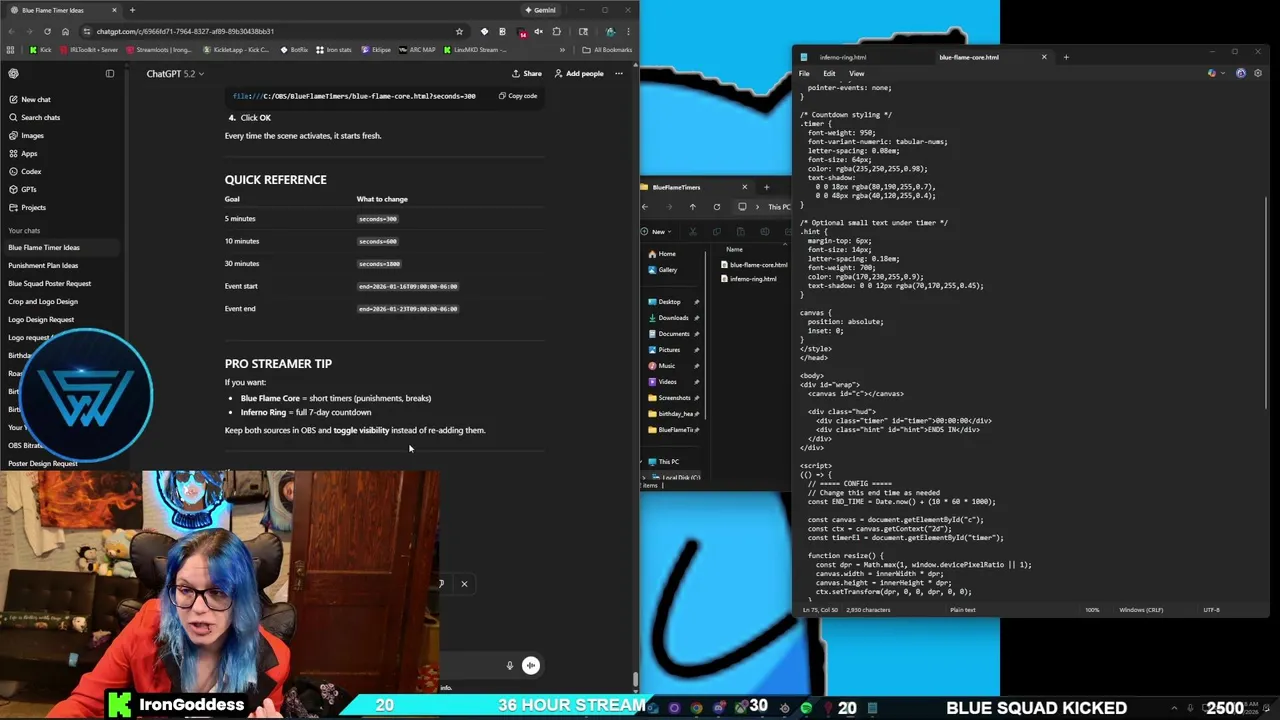Open ChatGPT conversation options ellipsis
This screenshot has width=1280, height=720.
point(618,73)
